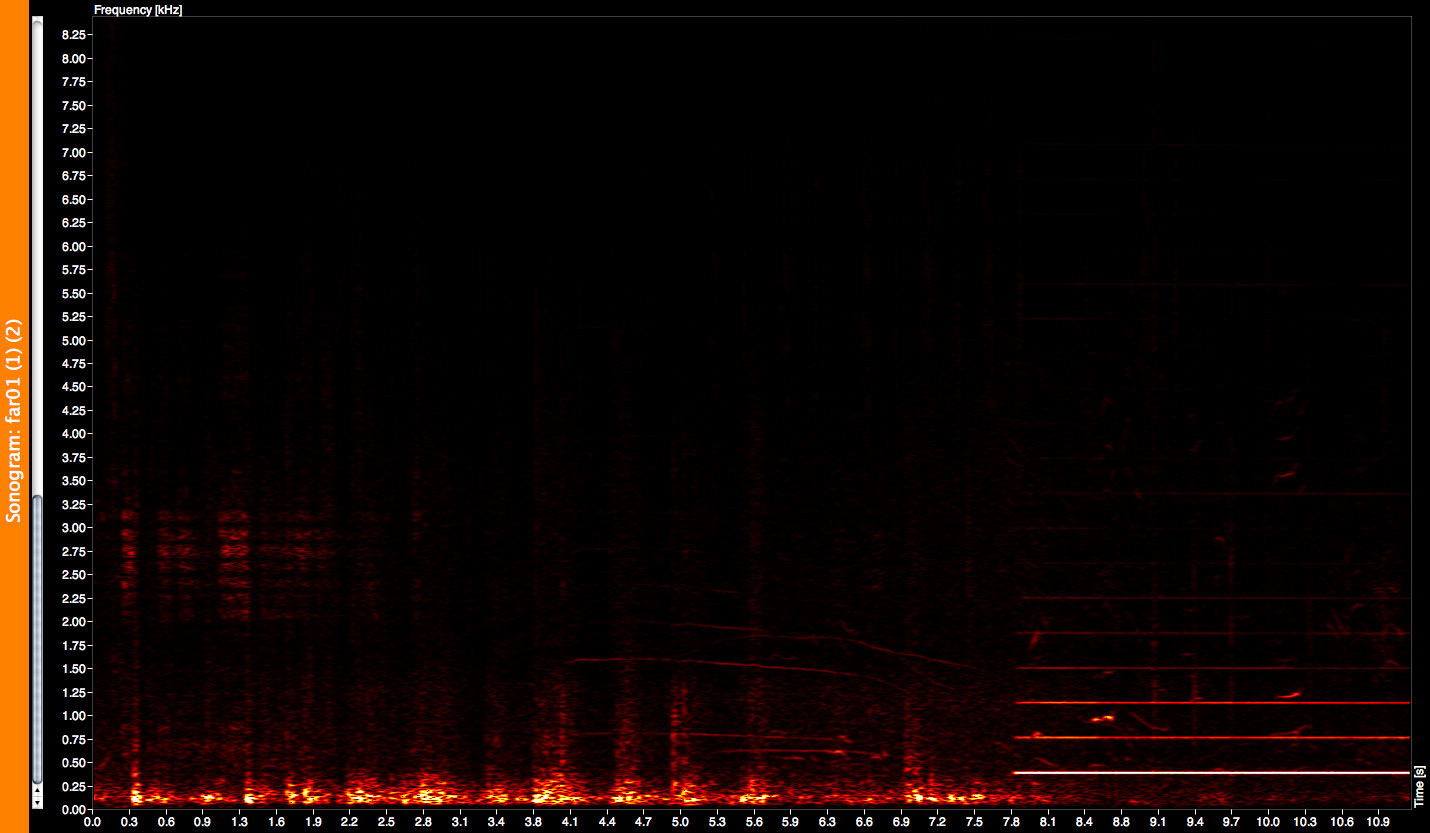Click the 0.0 tick on the time axis
This screenshot has height=833, width=1430.
(x=92, y=822)
